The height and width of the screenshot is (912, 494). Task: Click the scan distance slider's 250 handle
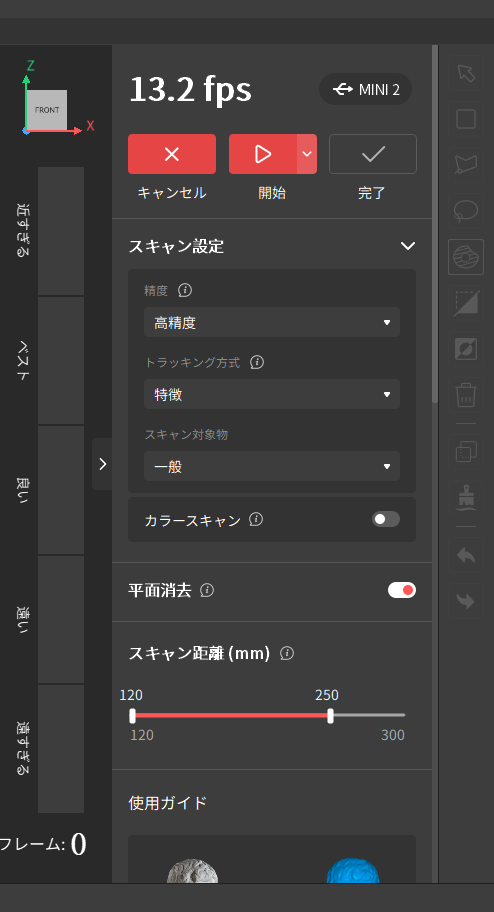coord(330,715)
